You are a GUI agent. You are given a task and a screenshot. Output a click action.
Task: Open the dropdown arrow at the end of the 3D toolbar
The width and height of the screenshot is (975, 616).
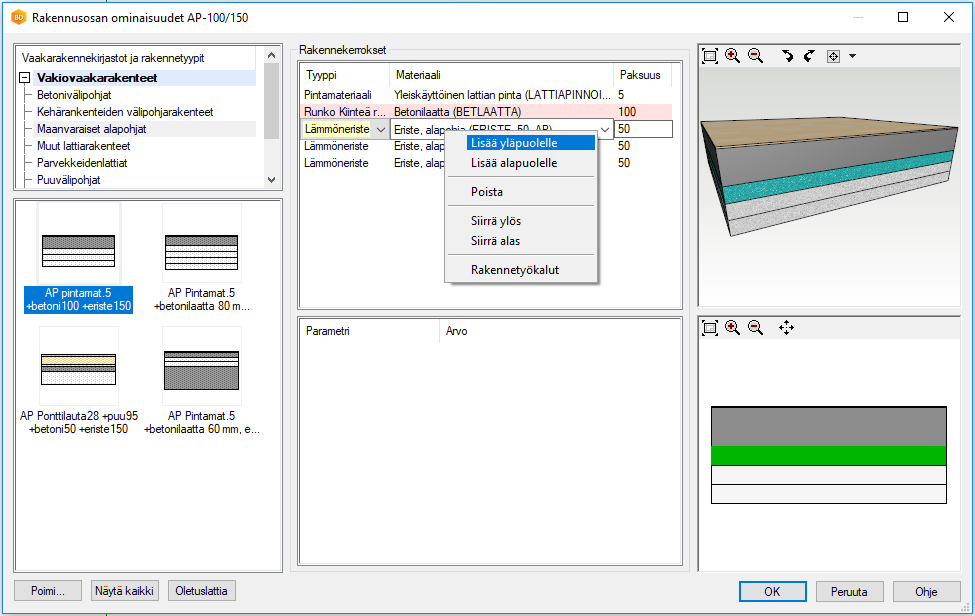pos(852,57)
